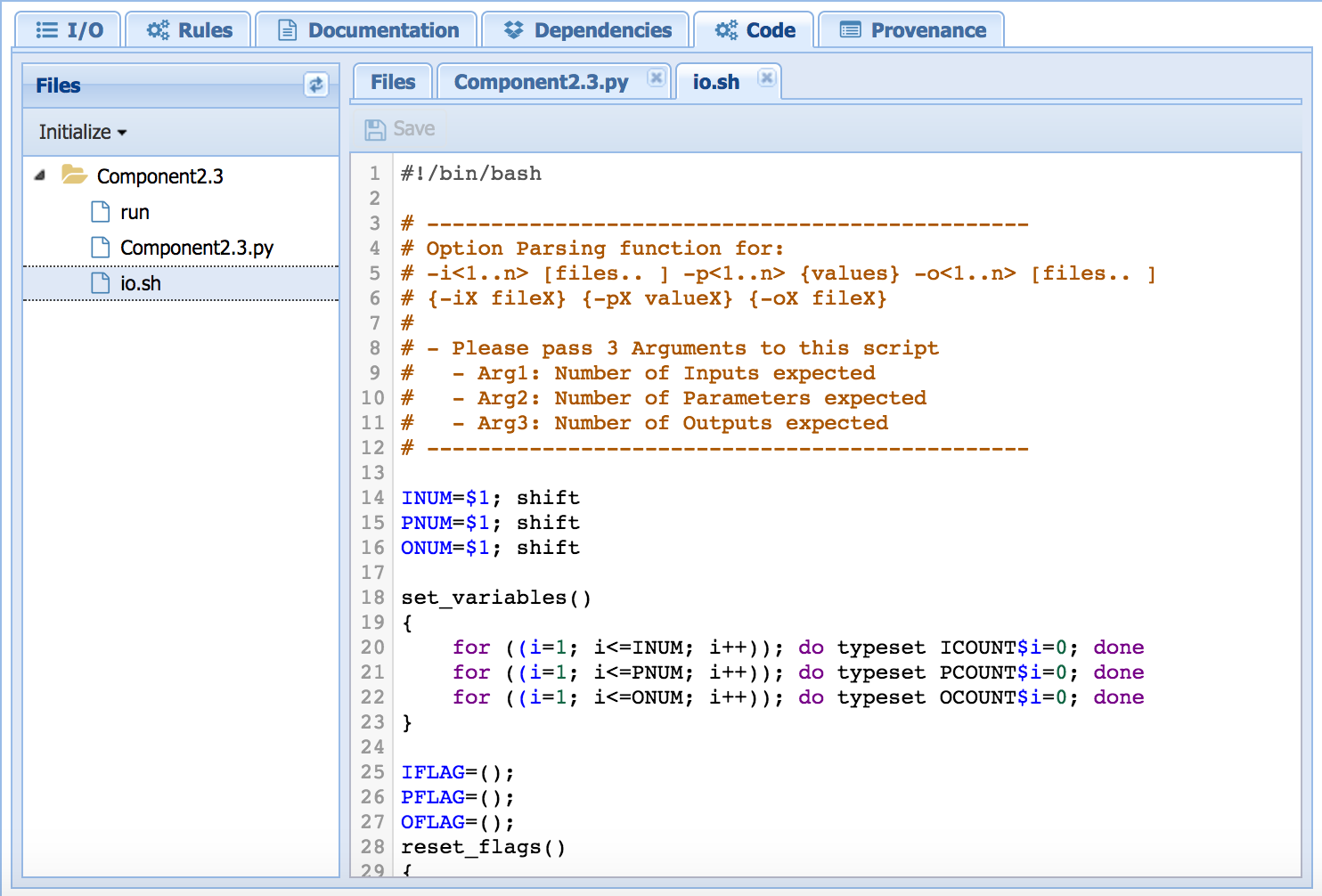Select the run file in tree
This screenshot has height=896, width=1322.
point(135,213)
